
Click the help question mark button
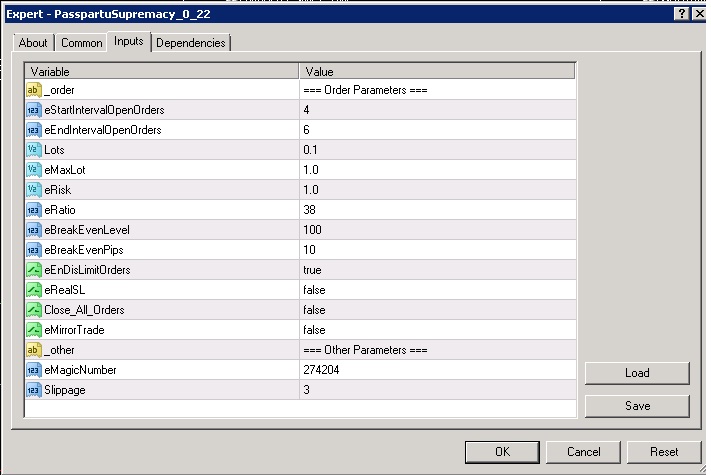pyautogui.click(x=682, y=14)
